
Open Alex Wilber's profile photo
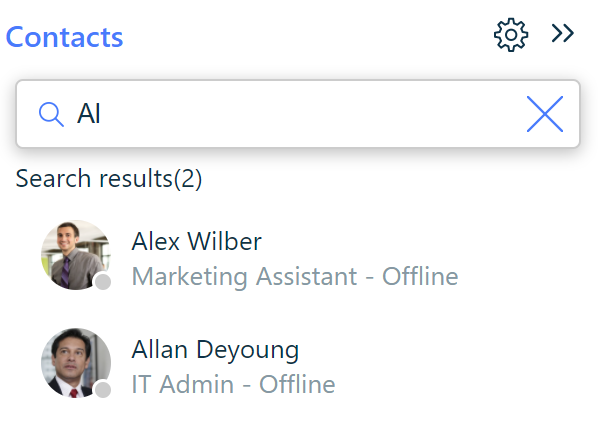pyautogui.click(x=76, y=255)
